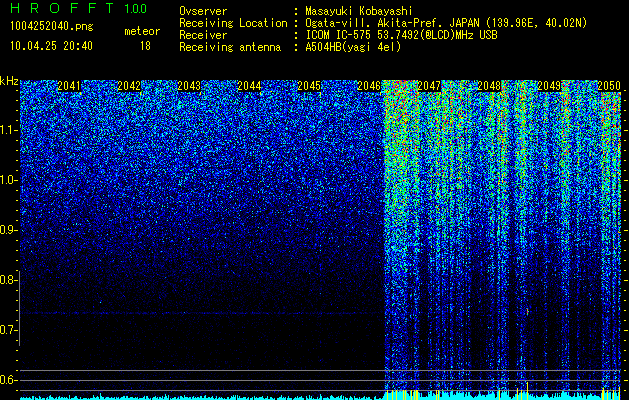This screenshot has height=400, width=629.
Task: Click the 0.8 frequency axis label
Action: click(x=8, y=280)
